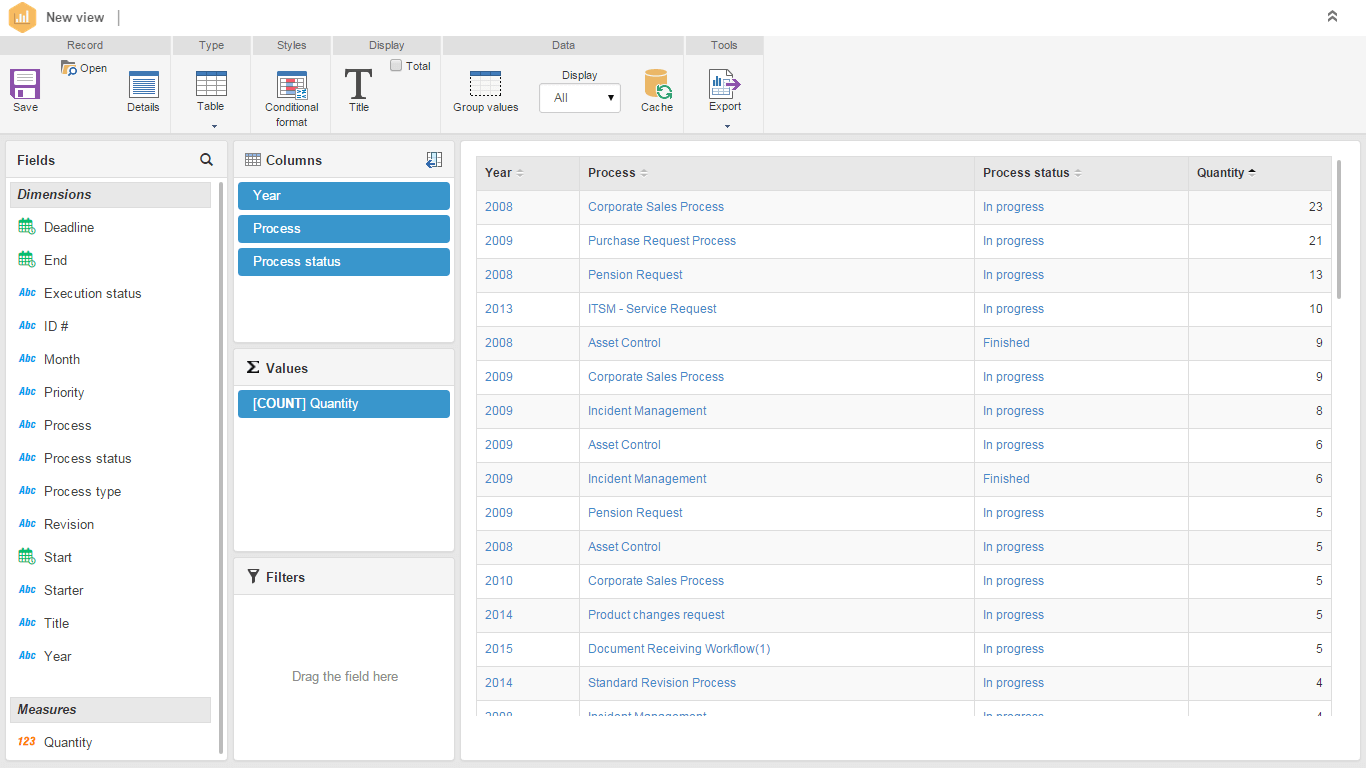The width and height of the screenshot is (1366, 768).
Task: Click the Group values icon
Action: coord(485,84)
